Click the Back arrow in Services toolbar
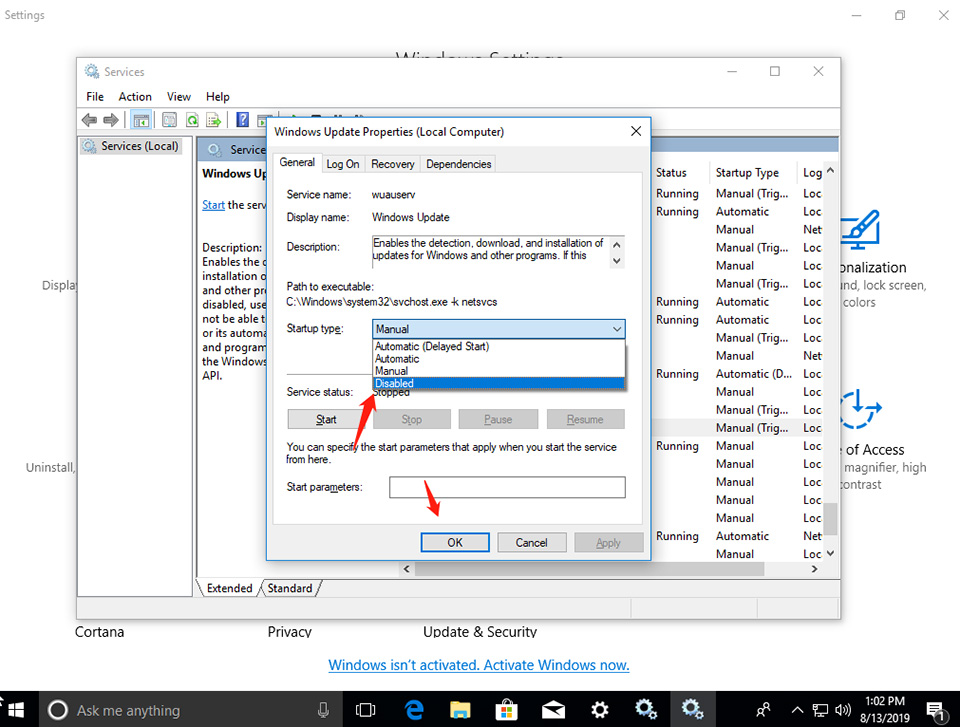The width and height of the screenshot is (960, 727). 89,120
